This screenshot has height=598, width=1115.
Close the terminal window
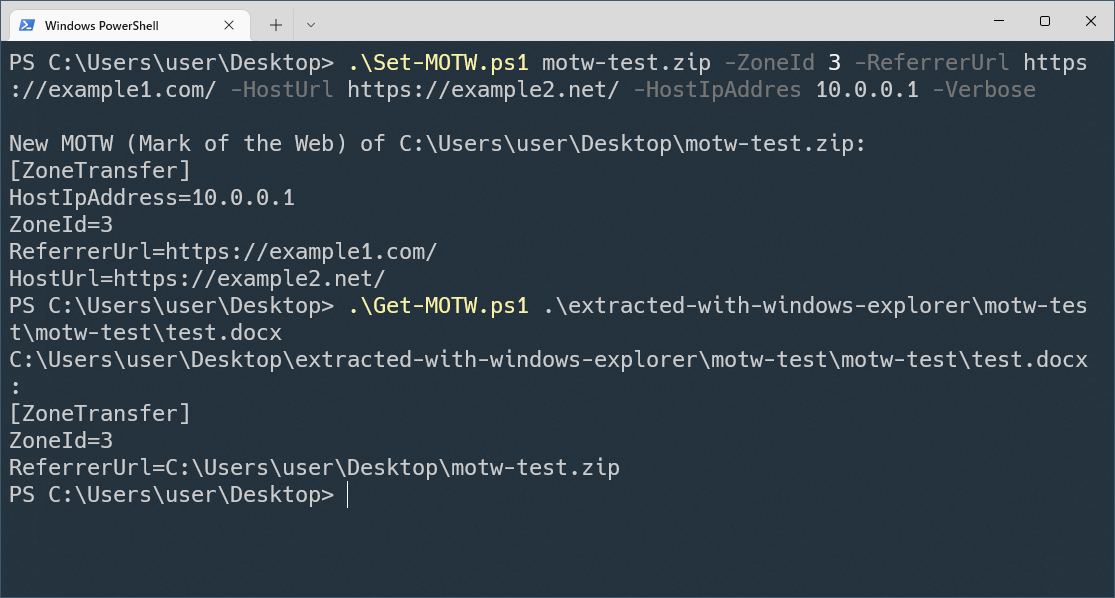click(1091, 21)
